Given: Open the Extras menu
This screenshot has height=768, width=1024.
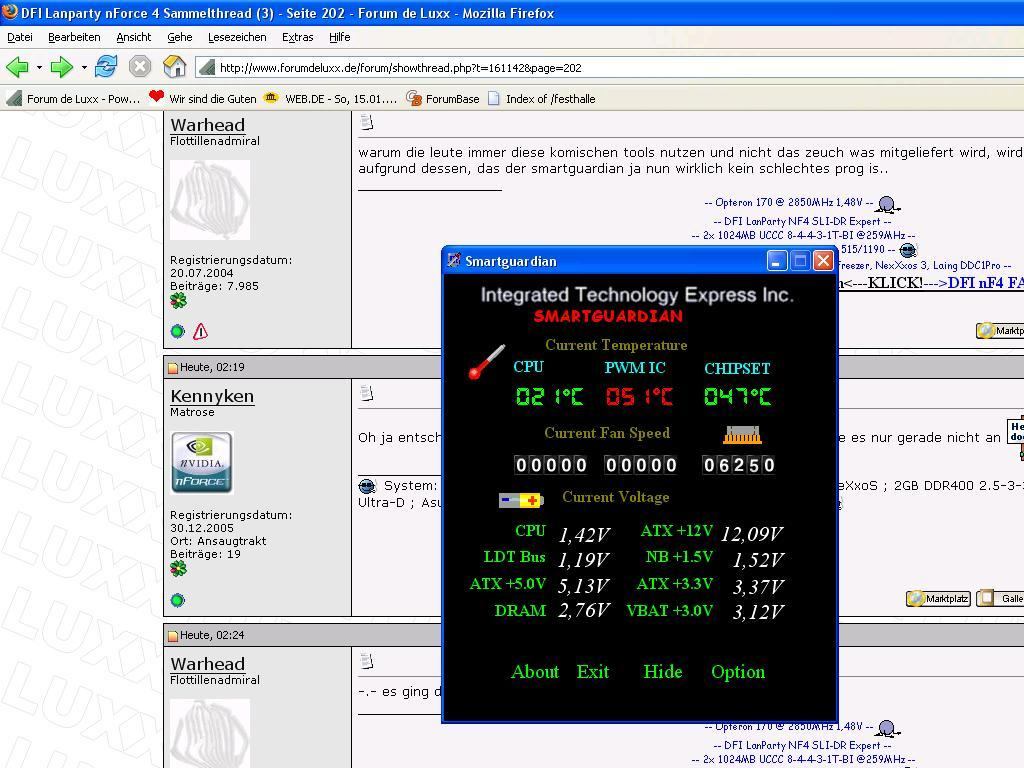Looking at the screenshot, I should tap(298, 37).
